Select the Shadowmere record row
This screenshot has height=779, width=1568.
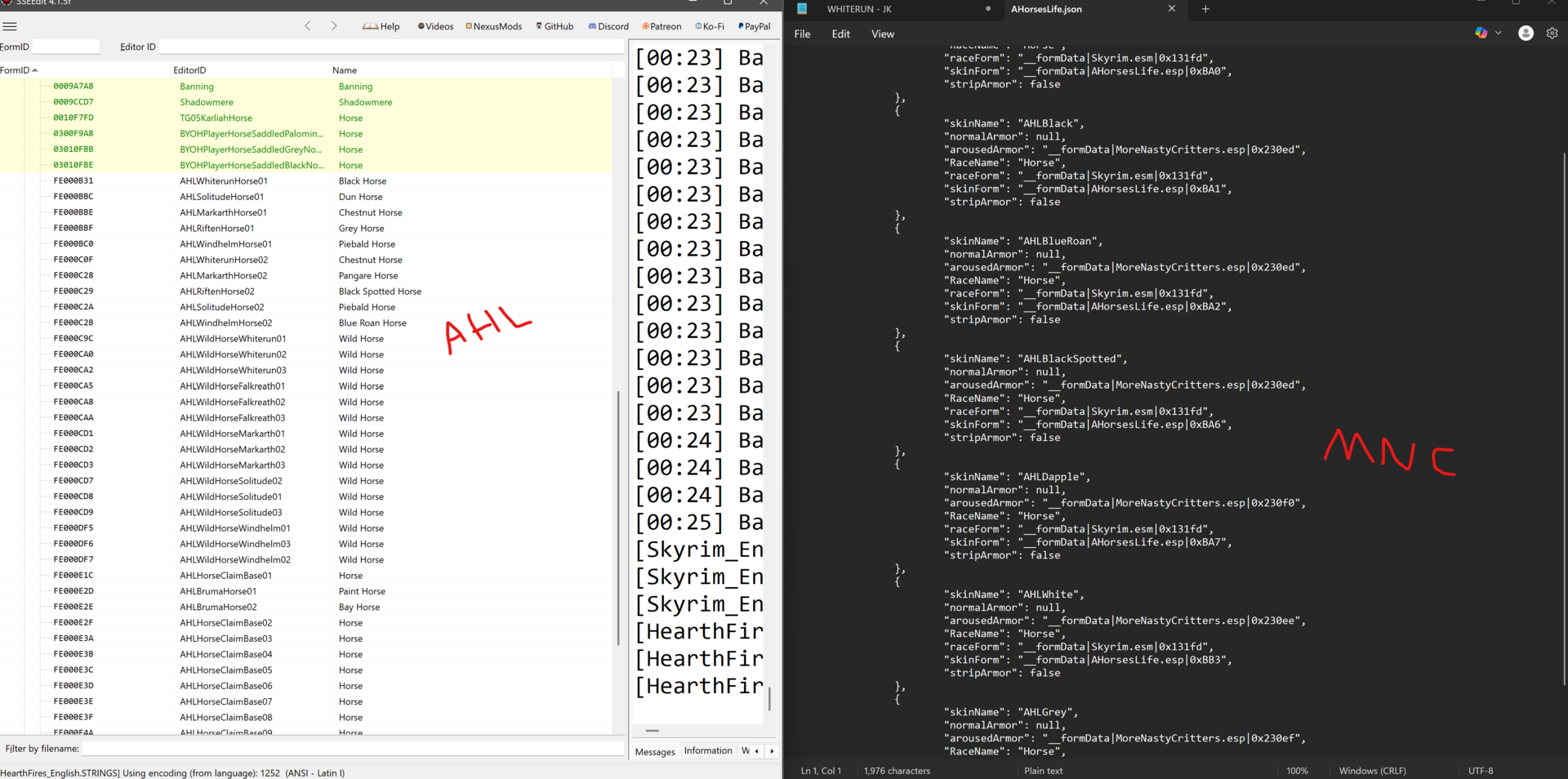point(305,102)
